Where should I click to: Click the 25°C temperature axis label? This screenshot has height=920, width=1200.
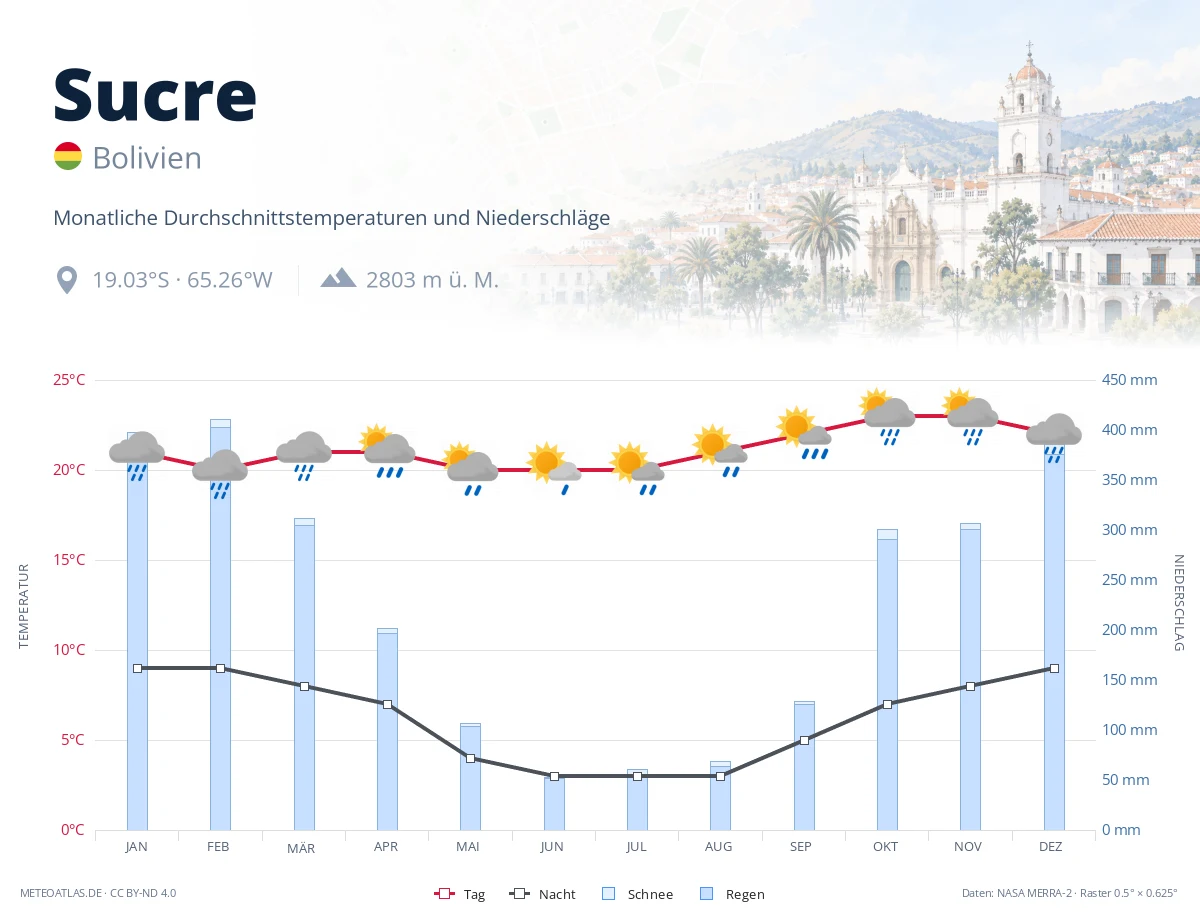tap(69, 380)
